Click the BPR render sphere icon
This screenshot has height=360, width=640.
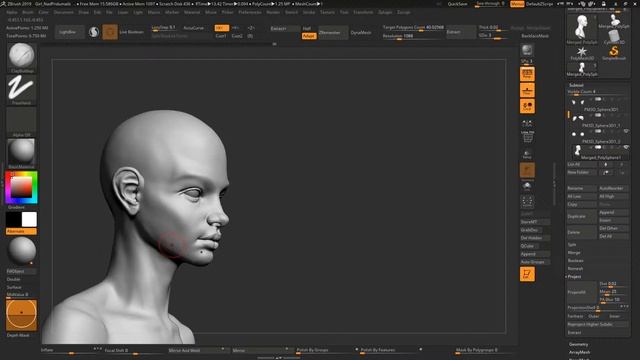[x=527, y=50]
